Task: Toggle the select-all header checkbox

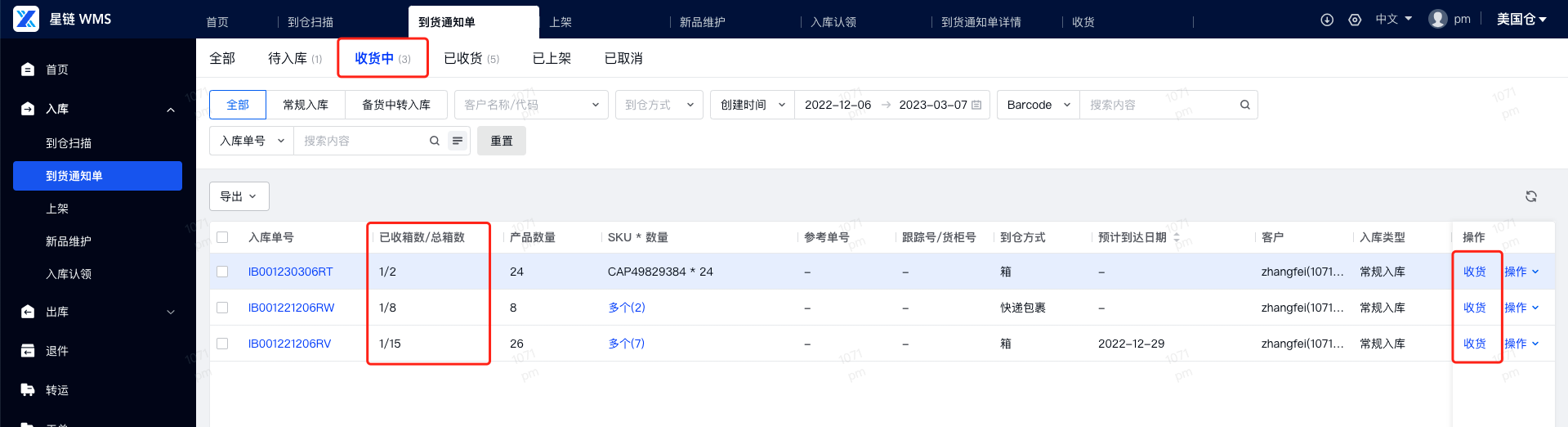Action: click(x=222, y=237)
